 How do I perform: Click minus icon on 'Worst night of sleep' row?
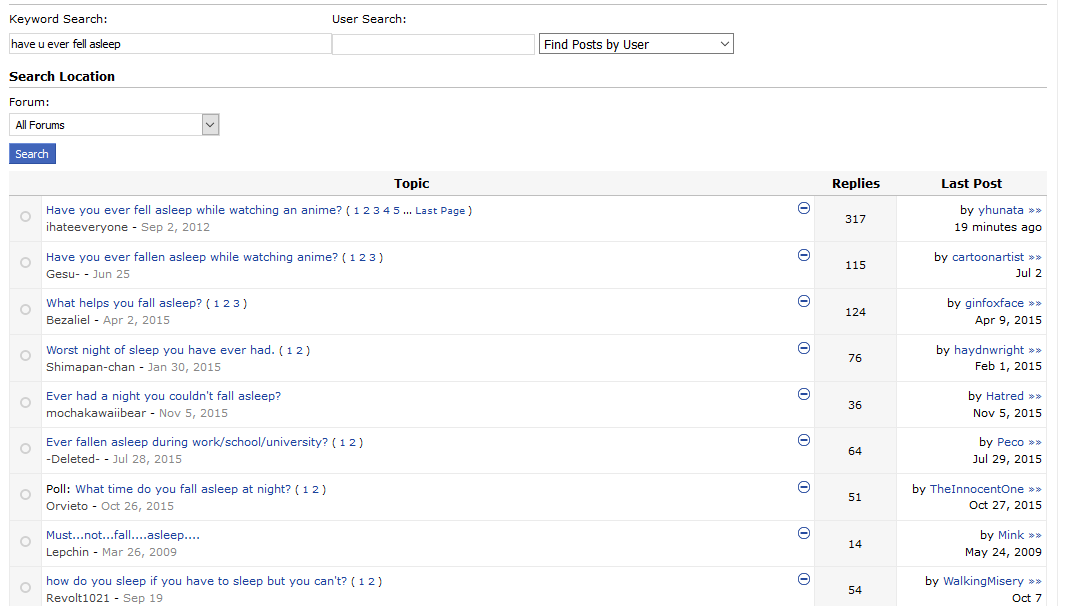[x=803, y=348]
